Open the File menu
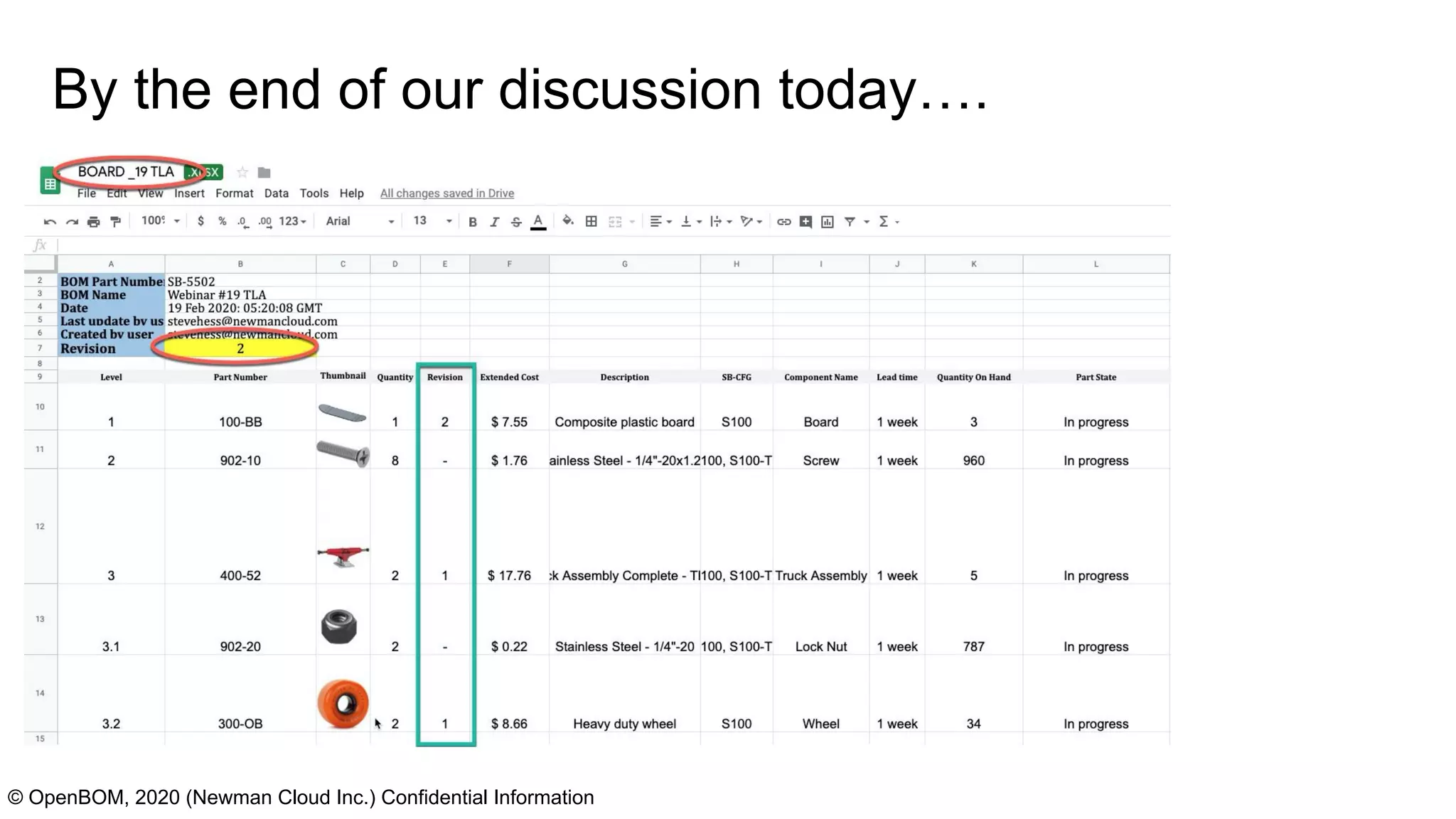The width and height of the screenshot is (1456, 819). pos(87,193)
